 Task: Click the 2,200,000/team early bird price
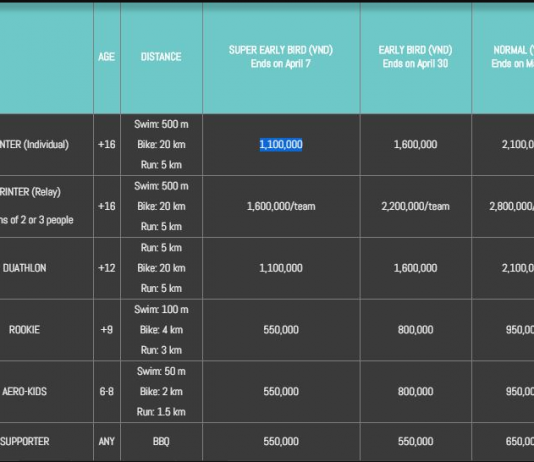coord(415,206)
